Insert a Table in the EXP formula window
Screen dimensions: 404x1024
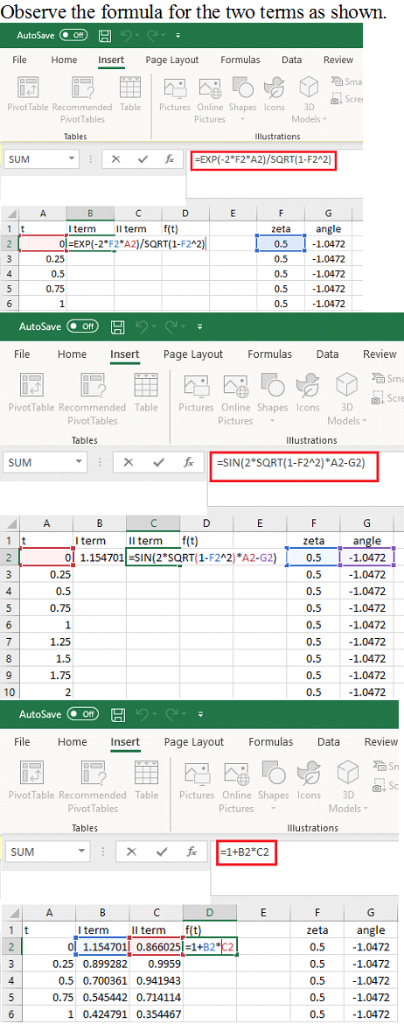click(130, 96)
